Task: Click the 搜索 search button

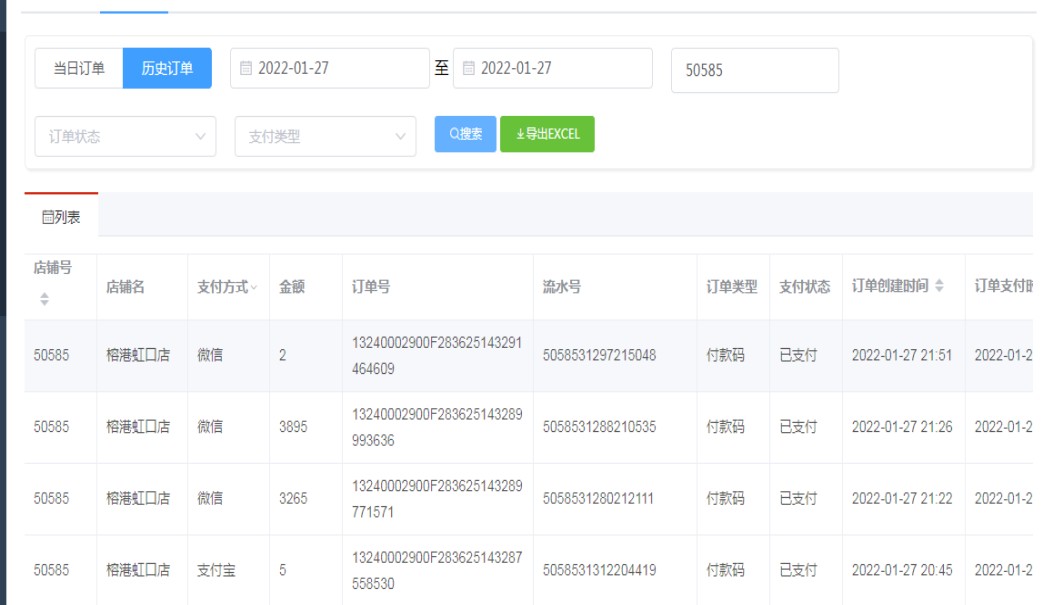Action: (x=465, y=134)
